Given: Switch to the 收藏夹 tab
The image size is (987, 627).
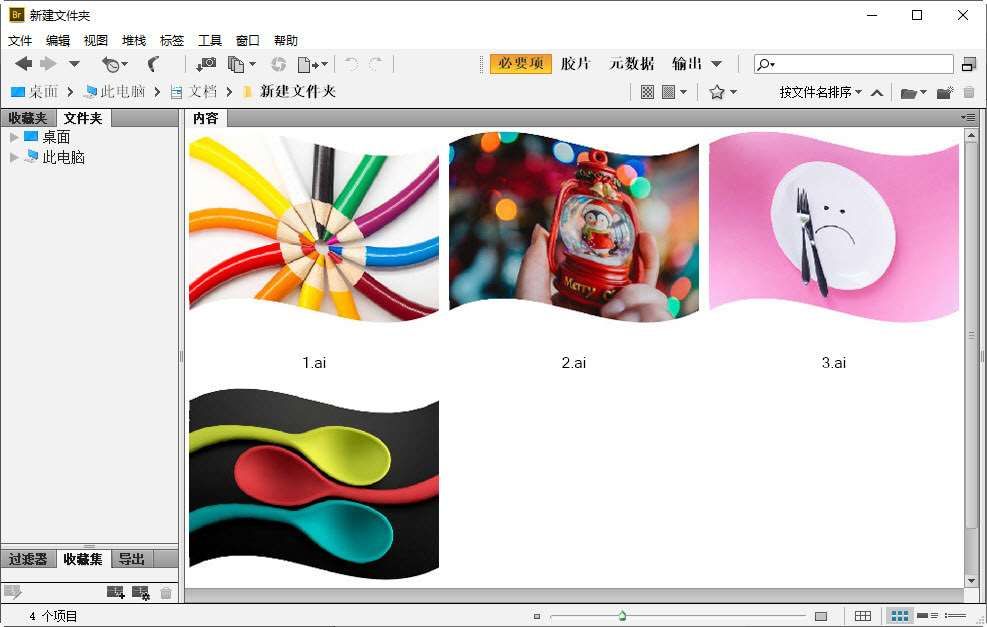Looking at the screenshot, I should (28, 118).
